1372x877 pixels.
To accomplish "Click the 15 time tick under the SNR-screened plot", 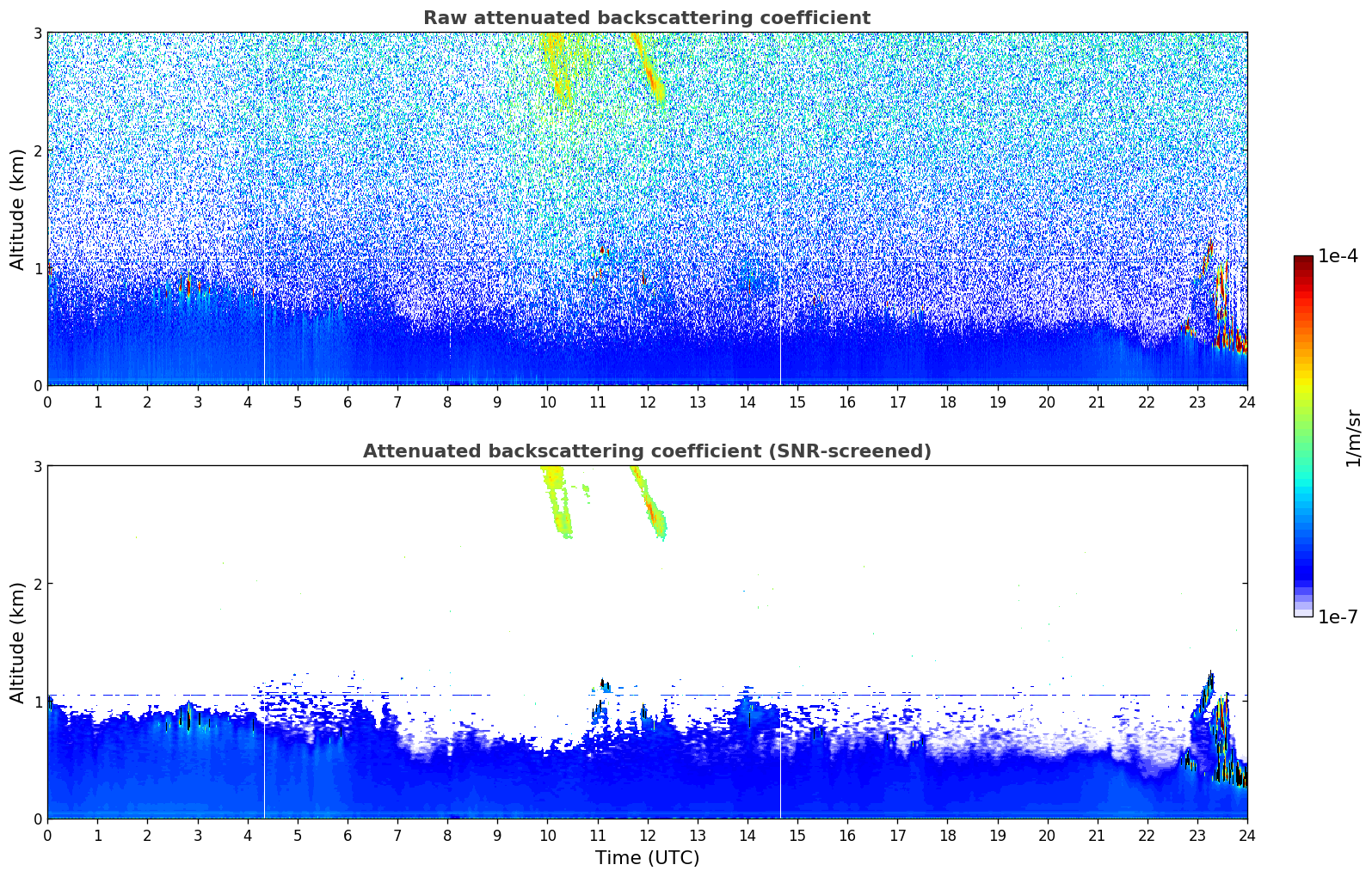I will (797, 835).
